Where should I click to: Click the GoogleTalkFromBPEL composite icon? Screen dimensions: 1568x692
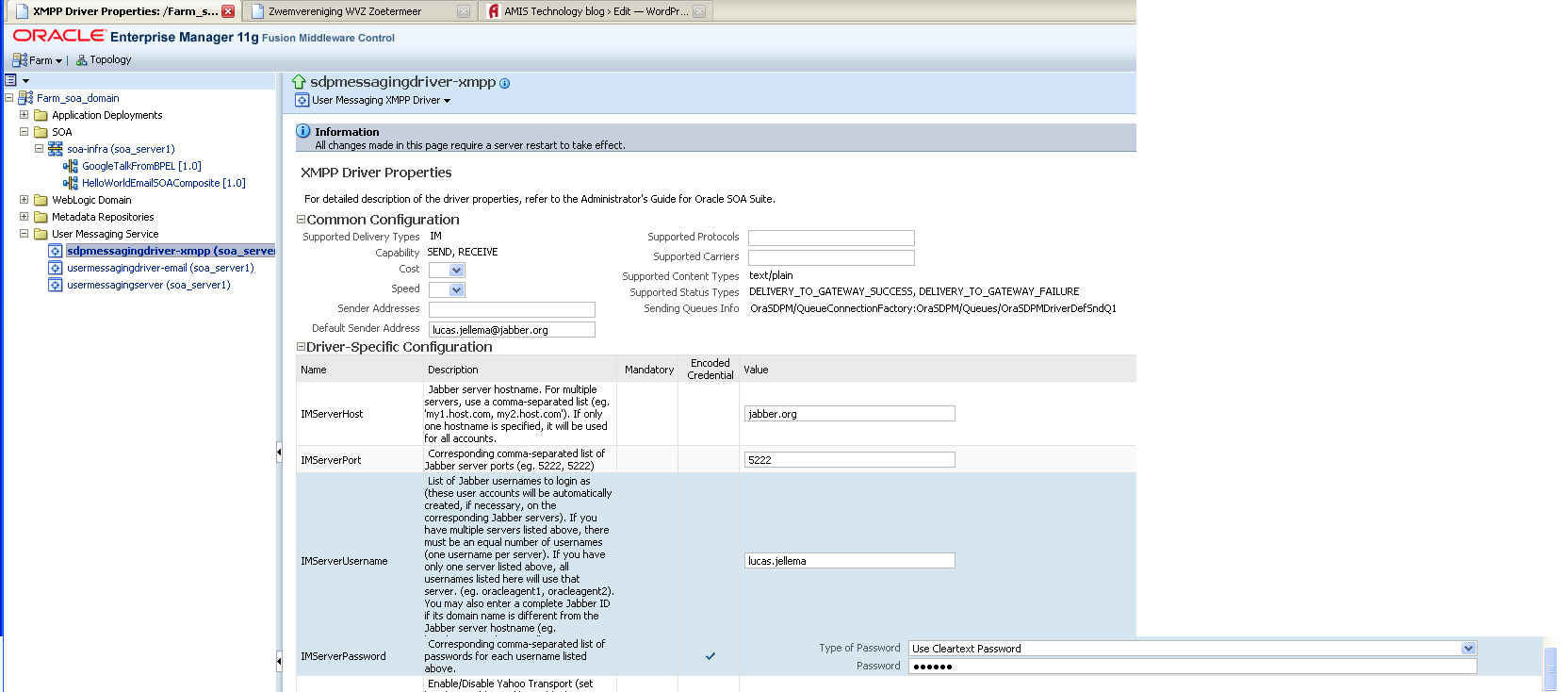point(71,166)
